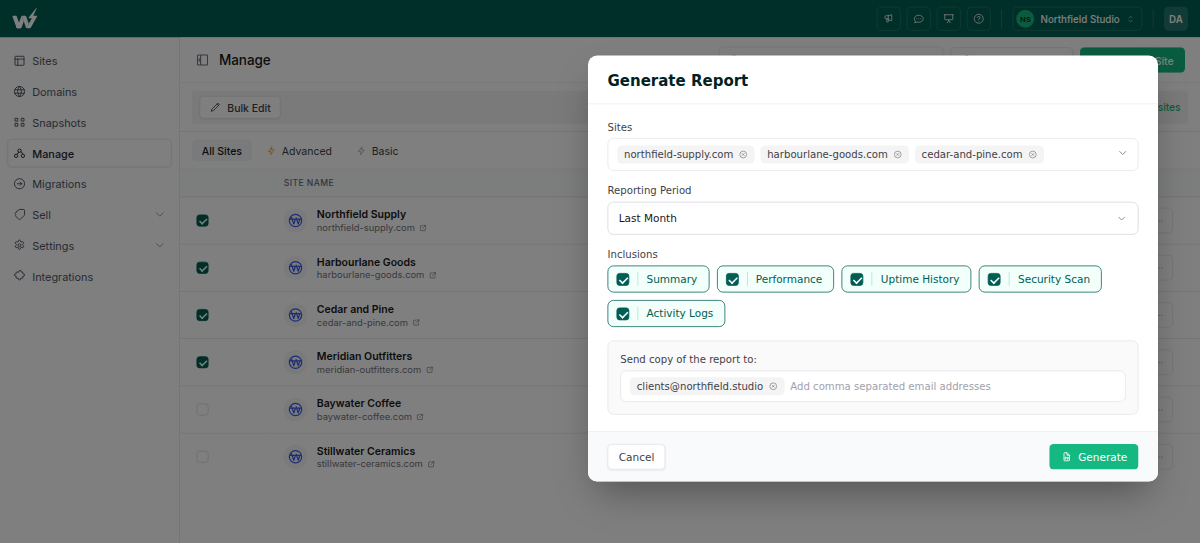The height and width of the screenshot is (543, 1200).
Task: Deselect Northfield Supply row checkbox
Action: (203, 220)
